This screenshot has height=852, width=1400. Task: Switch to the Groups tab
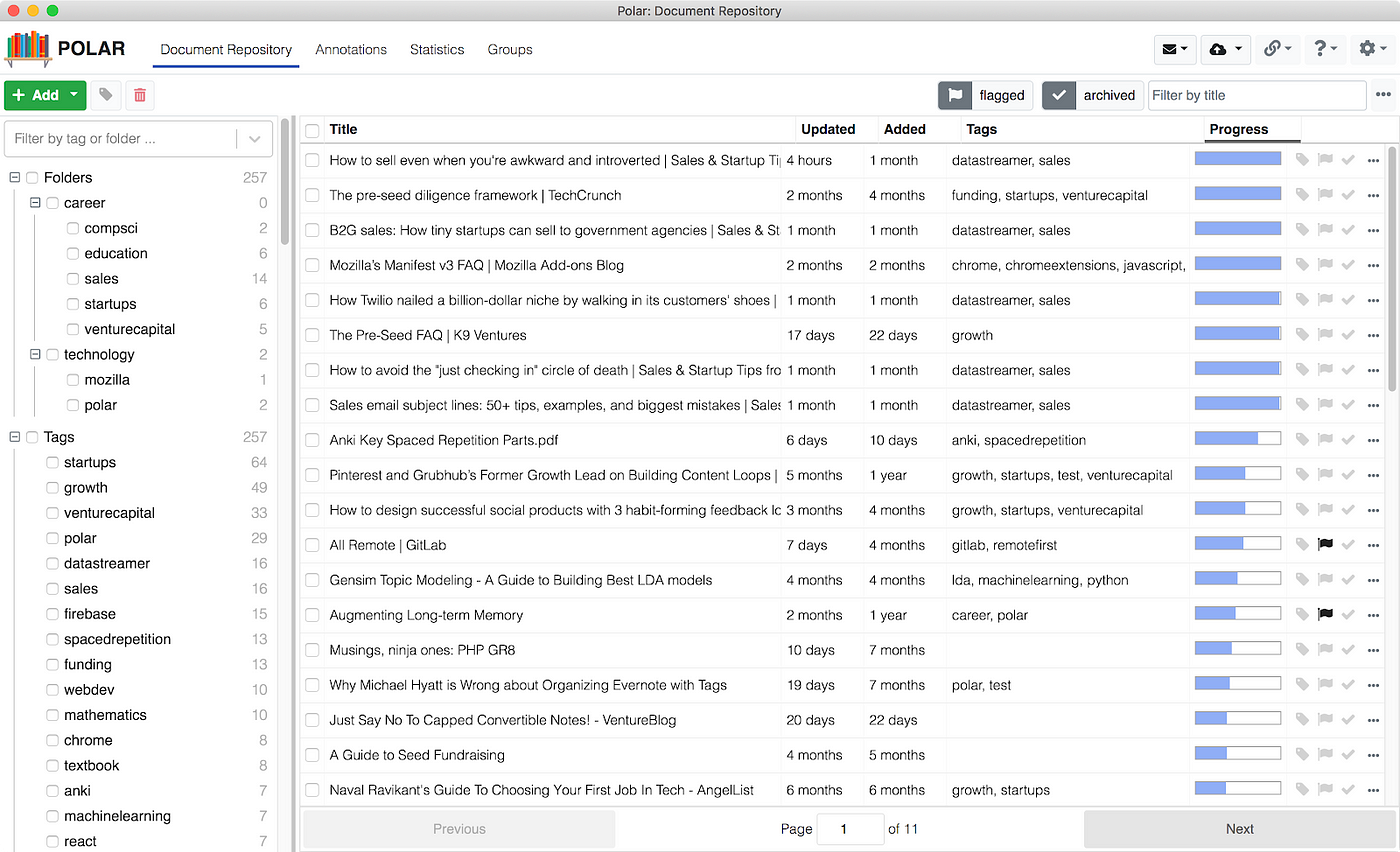point(510,49)
